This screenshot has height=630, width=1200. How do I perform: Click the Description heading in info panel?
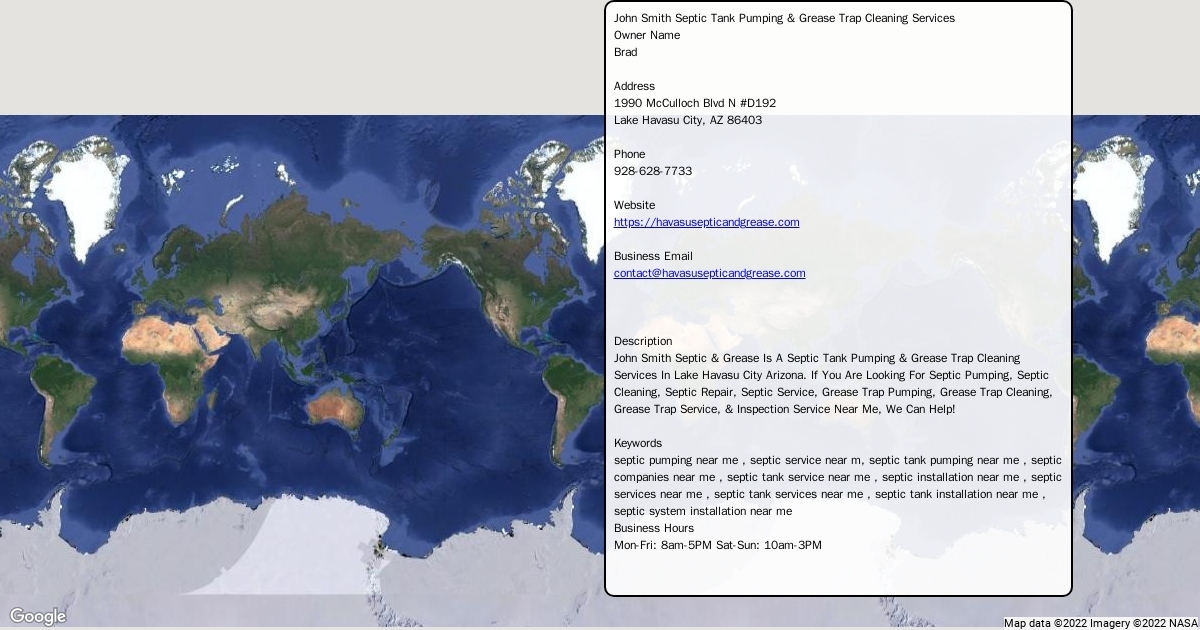(643, 341)
